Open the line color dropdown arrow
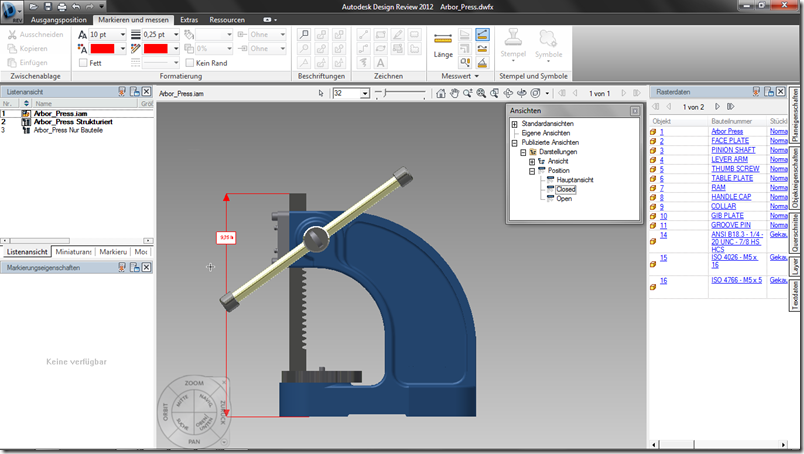 176,49
